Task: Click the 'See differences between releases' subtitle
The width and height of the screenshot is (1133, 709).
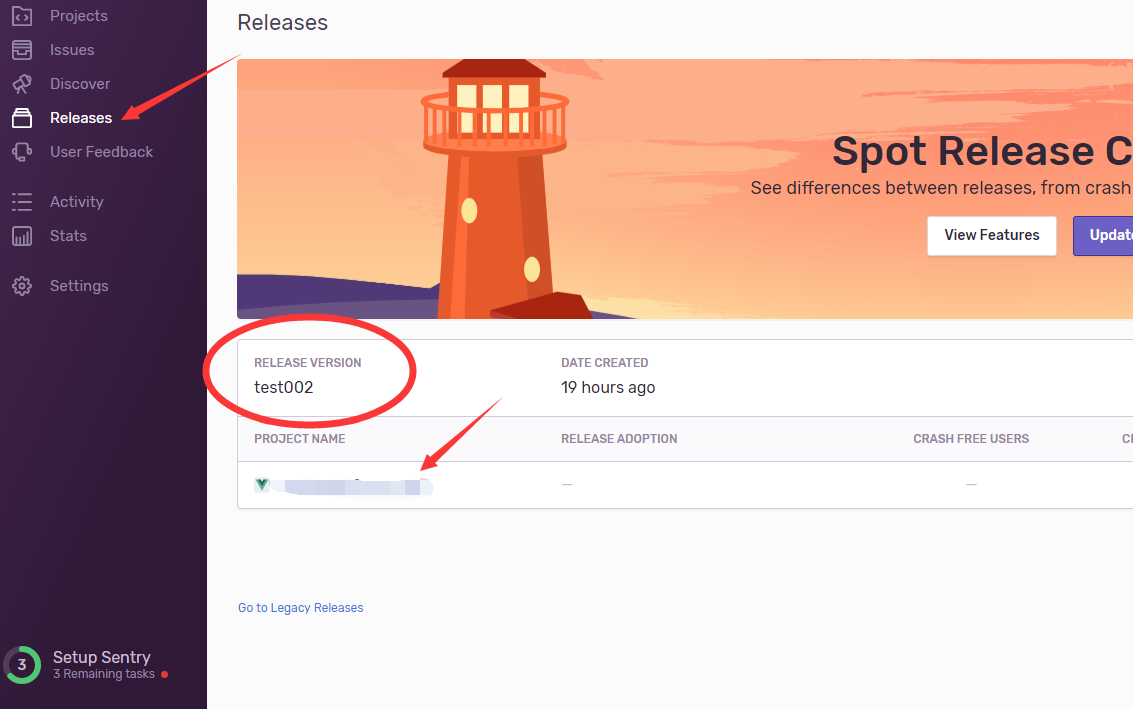Action: (942, 188)
